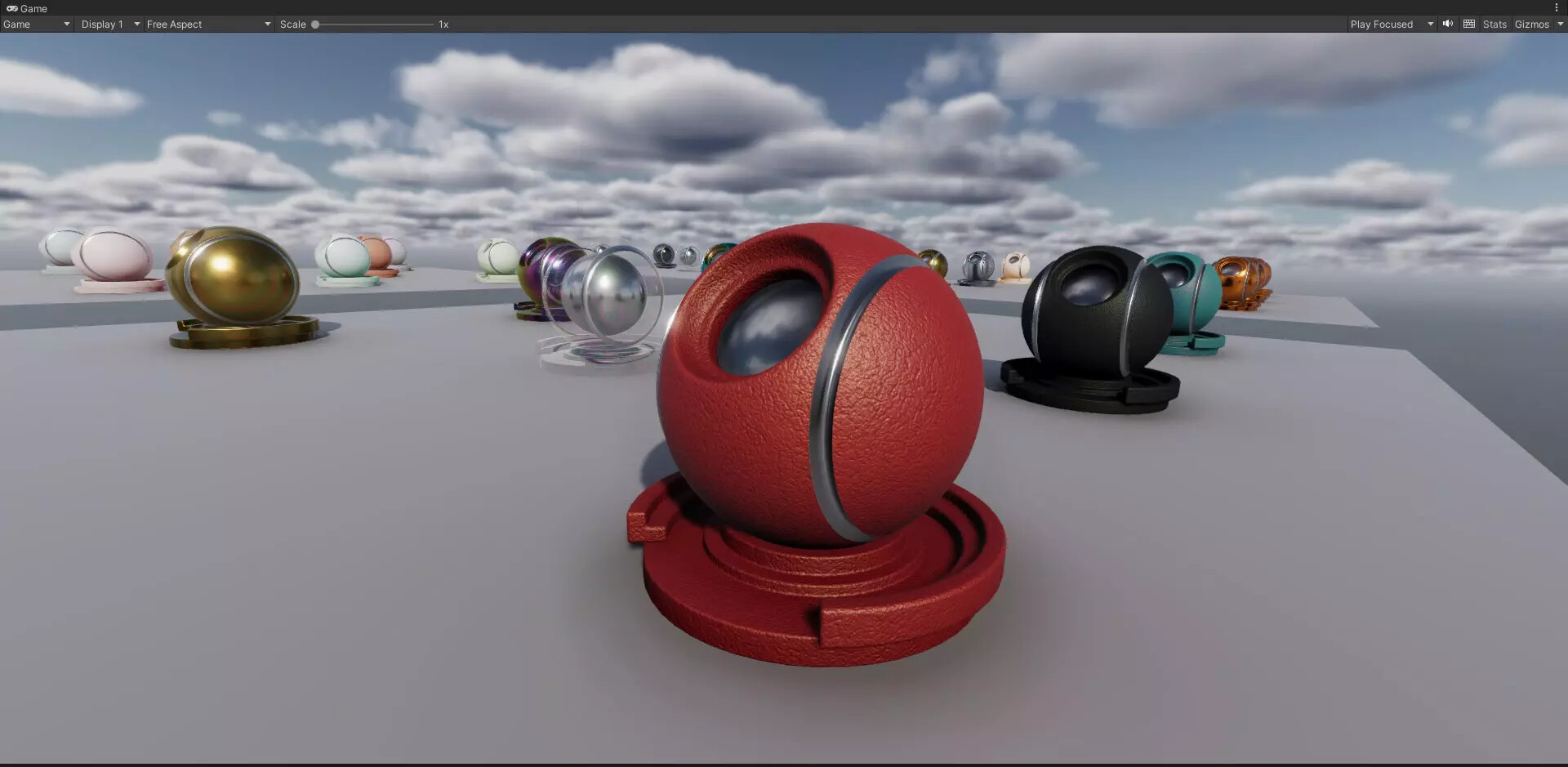Toggle the Mute Audio speaker icon
This screenshot has width=1568, height=767.
coord(1448,25)
